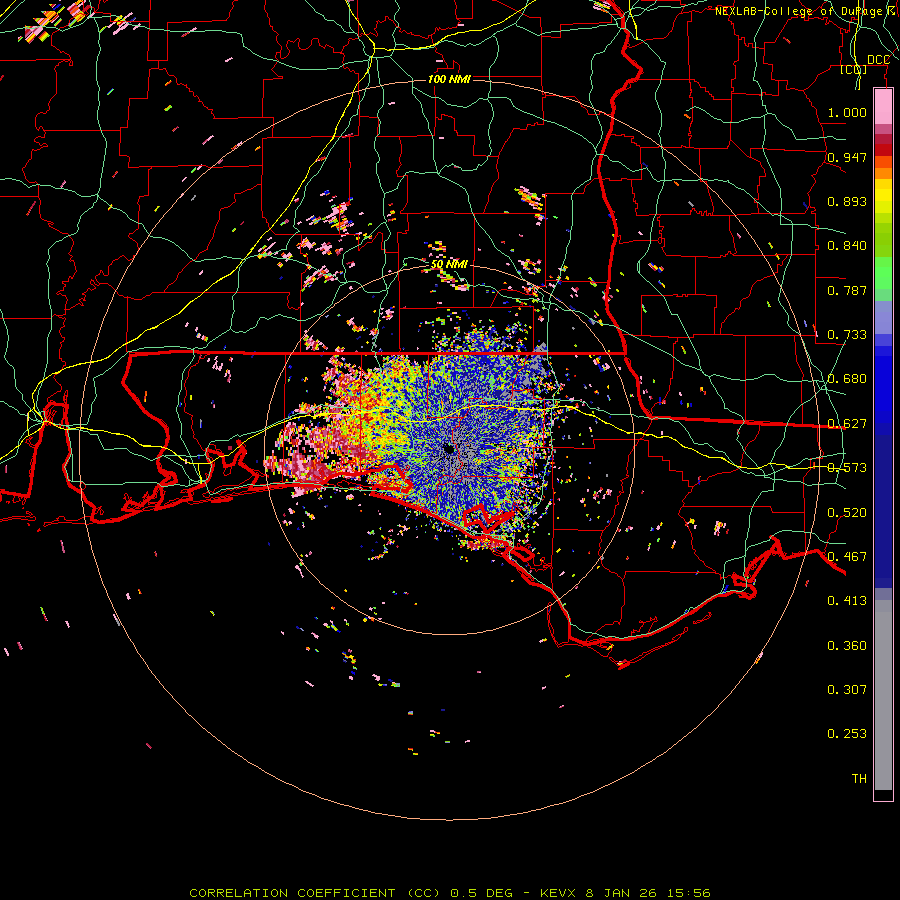
Task: Click the 0.253 scale value
Action: coord(847,734)
